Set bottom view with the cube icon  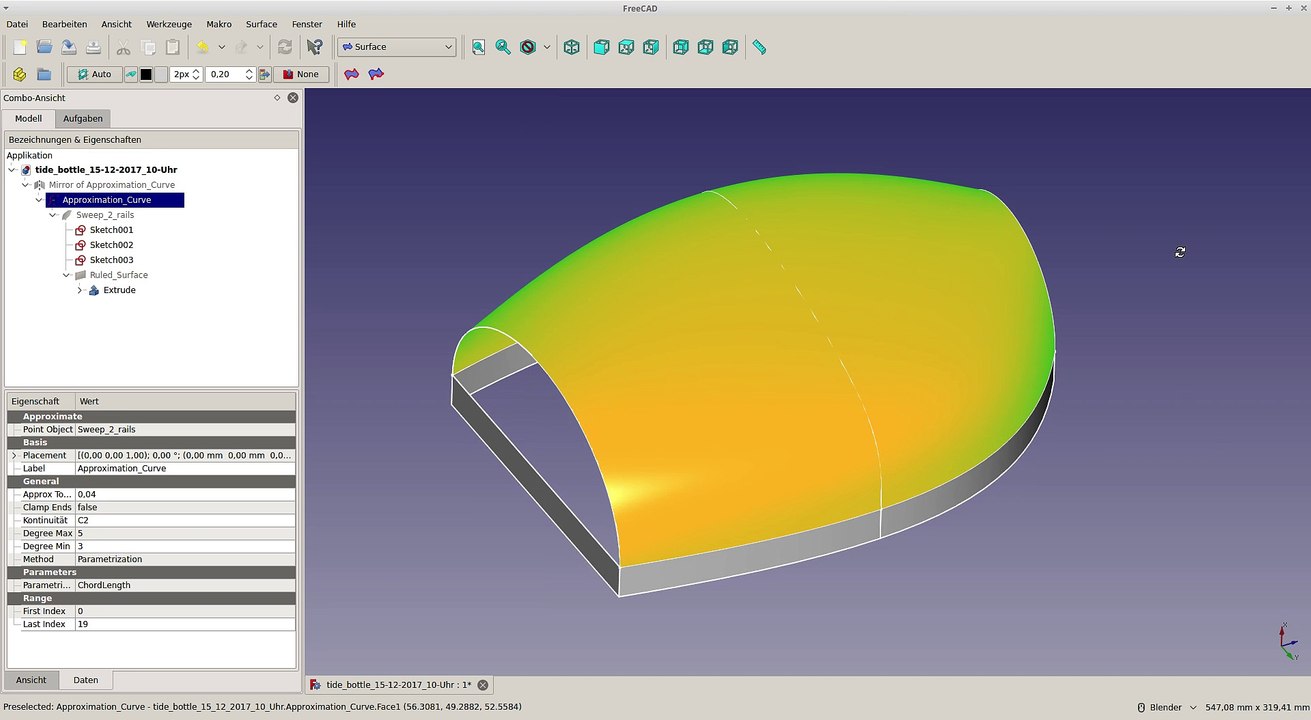point(705,47)
